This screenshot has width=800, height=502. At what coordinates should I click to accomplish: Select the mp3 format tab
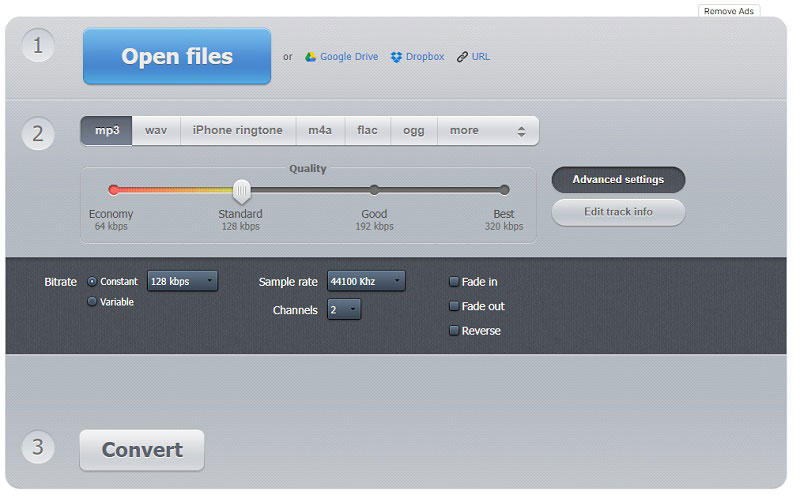click(x=107, y=131)
